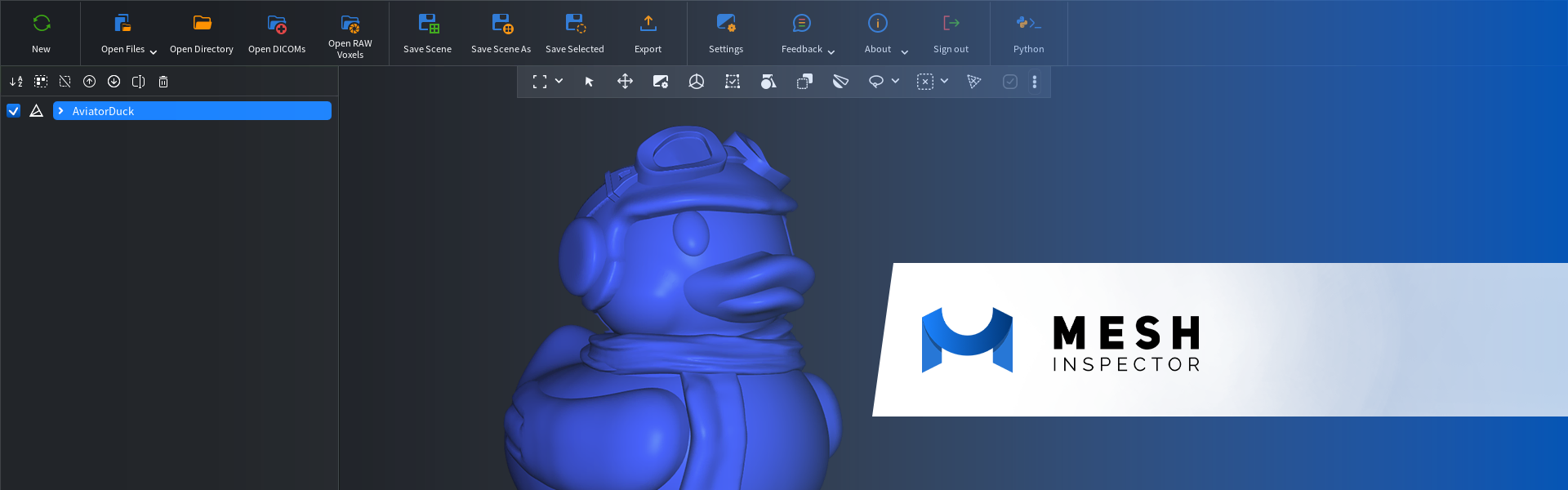
Task: Click Sign out
Action: coord(951,33)
